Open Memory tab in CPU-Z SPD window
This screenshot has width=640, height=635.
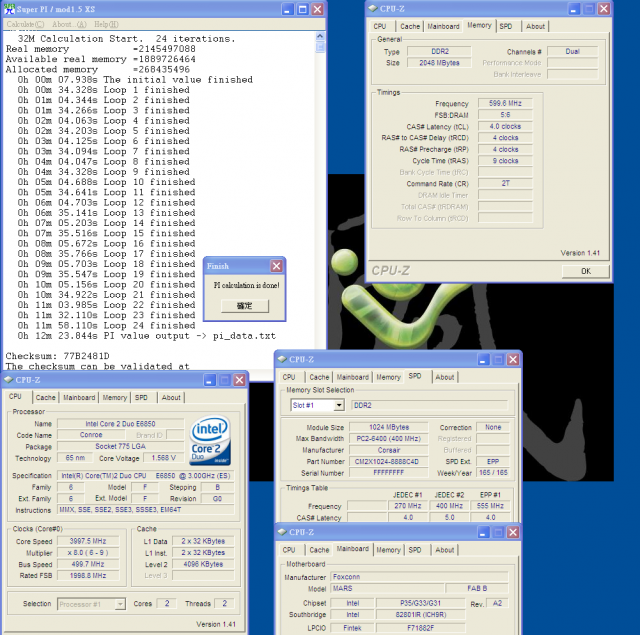388,377
